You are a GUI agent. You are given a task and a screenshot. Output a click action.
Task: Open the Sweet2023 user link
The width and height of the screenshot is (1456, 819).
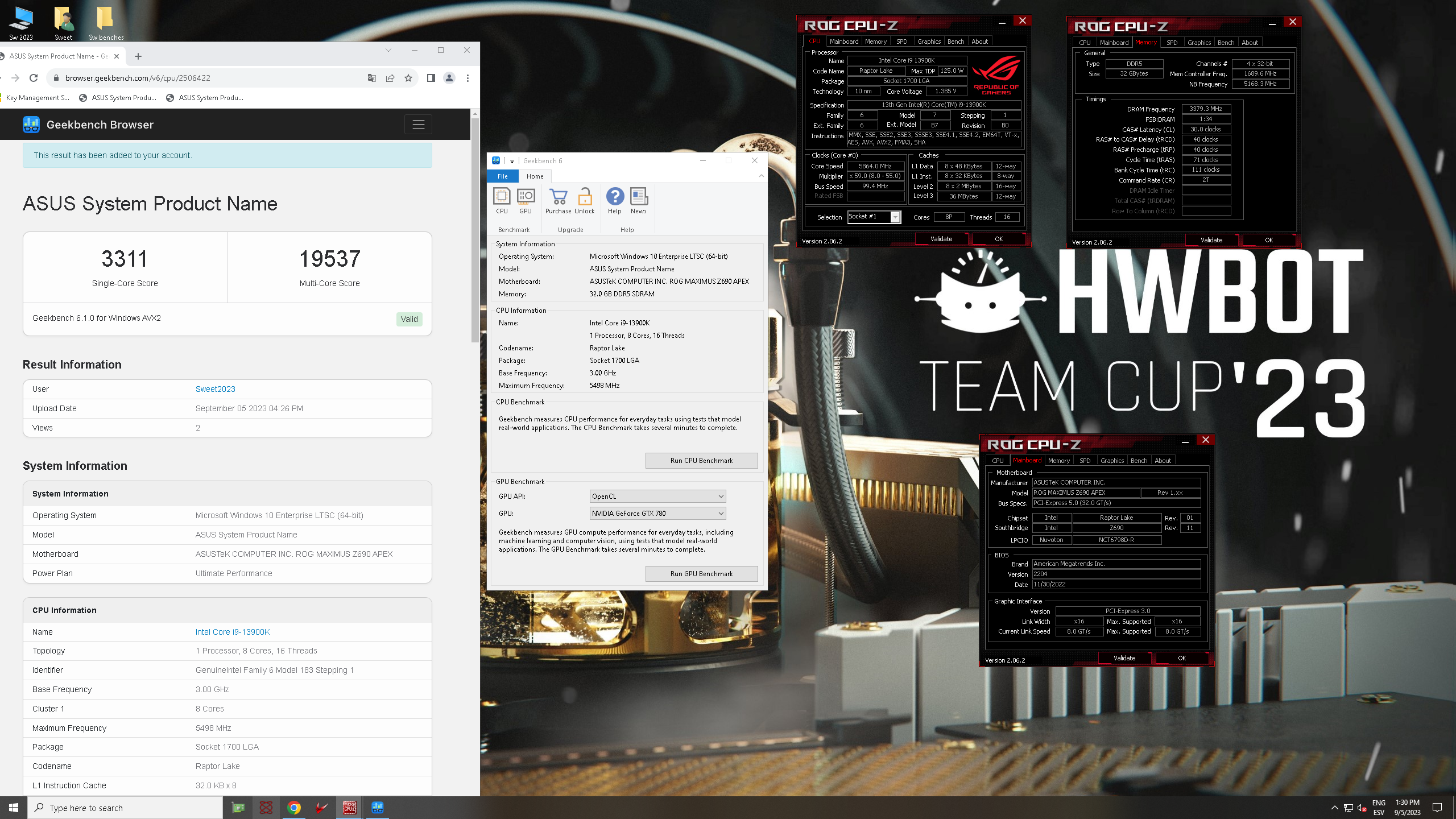point(216,389)
